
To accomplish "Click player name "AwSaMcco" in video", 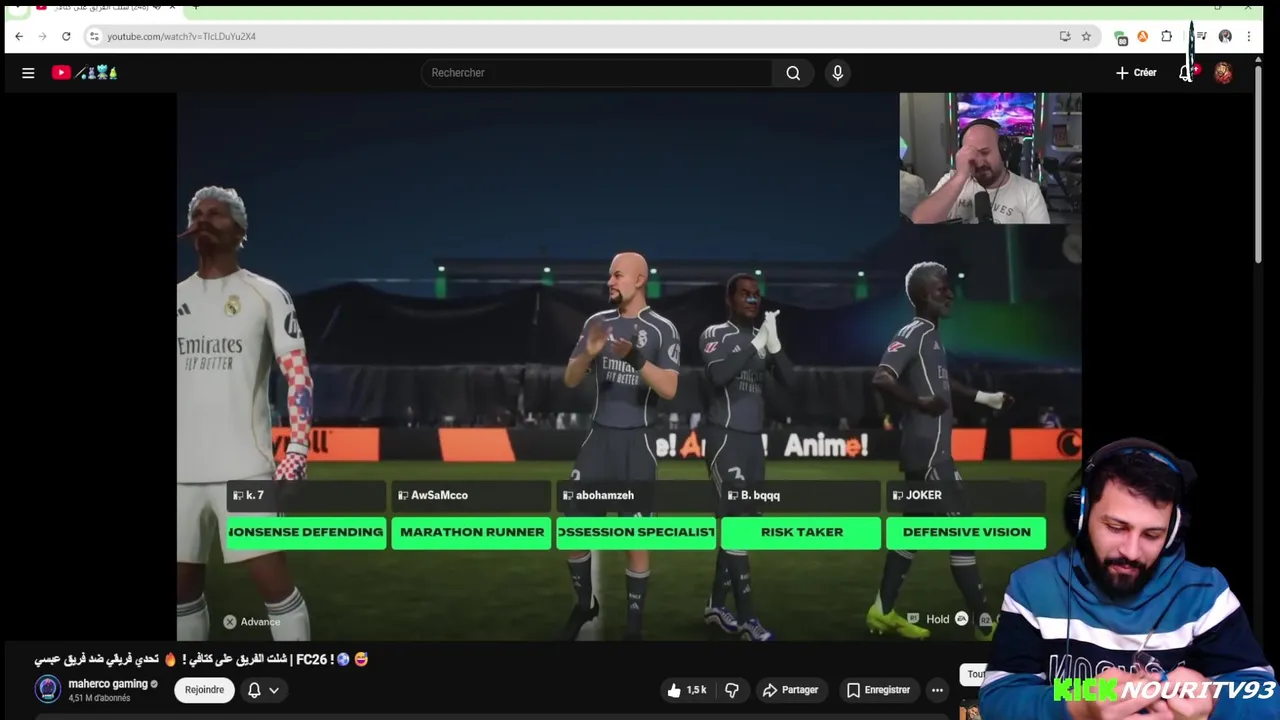I will pos(439,495).
